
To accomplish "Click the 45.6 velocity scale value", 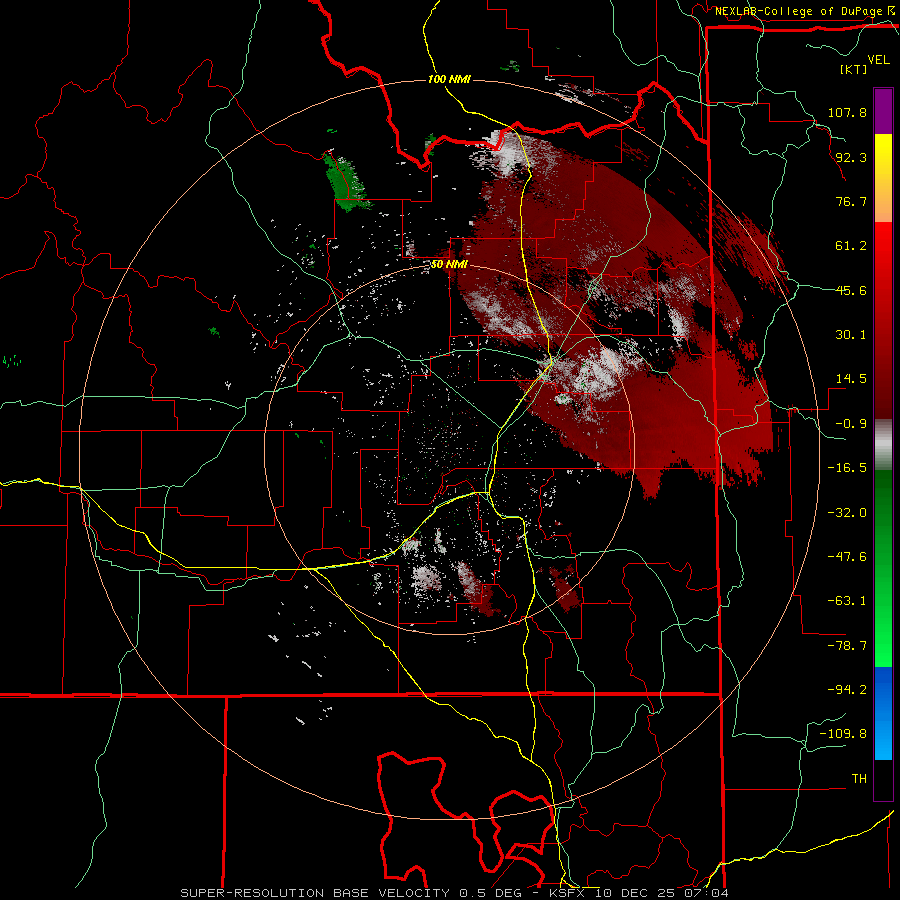I will coord(851,290).
